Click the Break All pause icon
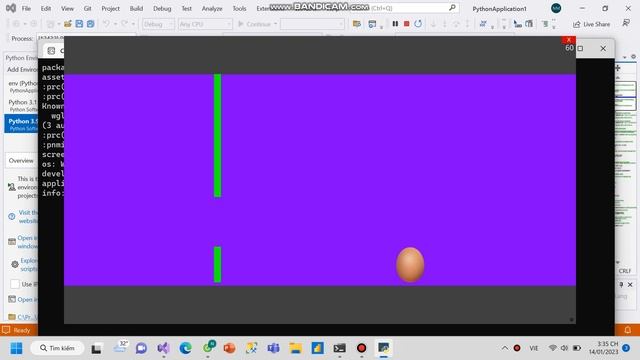 (395, 24)
